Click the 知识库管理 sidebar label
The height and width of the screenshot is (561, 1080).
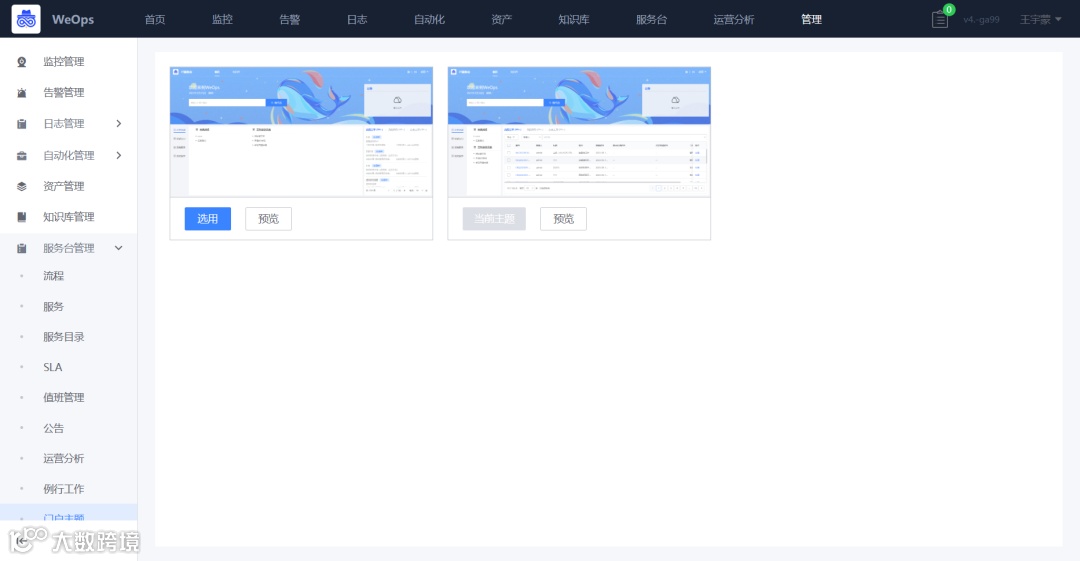click(68, 217)
